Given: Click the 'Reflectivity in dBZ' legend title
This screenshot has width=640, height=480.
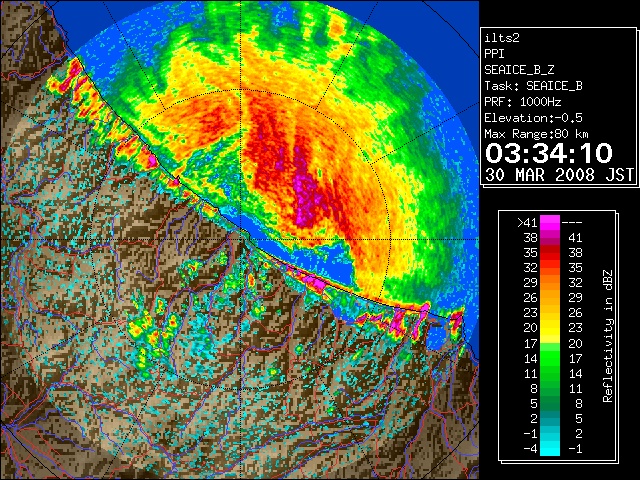Looking at the screenshot, I should (x=608, y=336).
